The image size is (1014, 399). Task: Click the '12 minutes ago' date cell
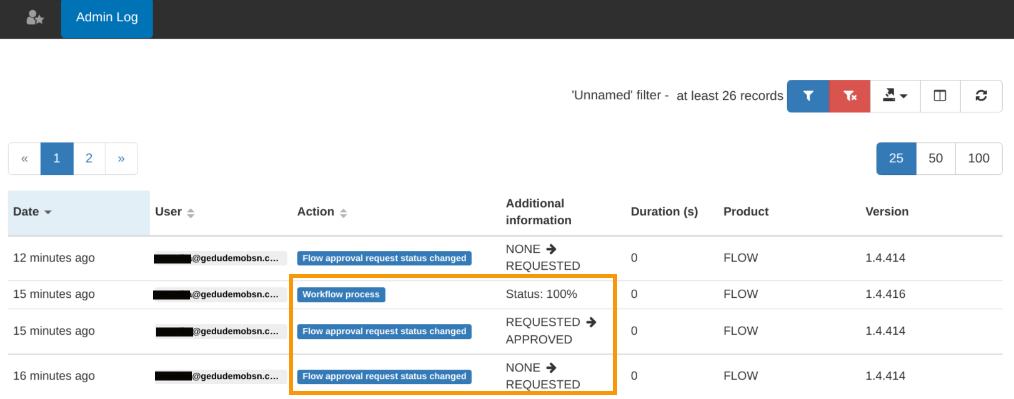click(x=54, y=258)
